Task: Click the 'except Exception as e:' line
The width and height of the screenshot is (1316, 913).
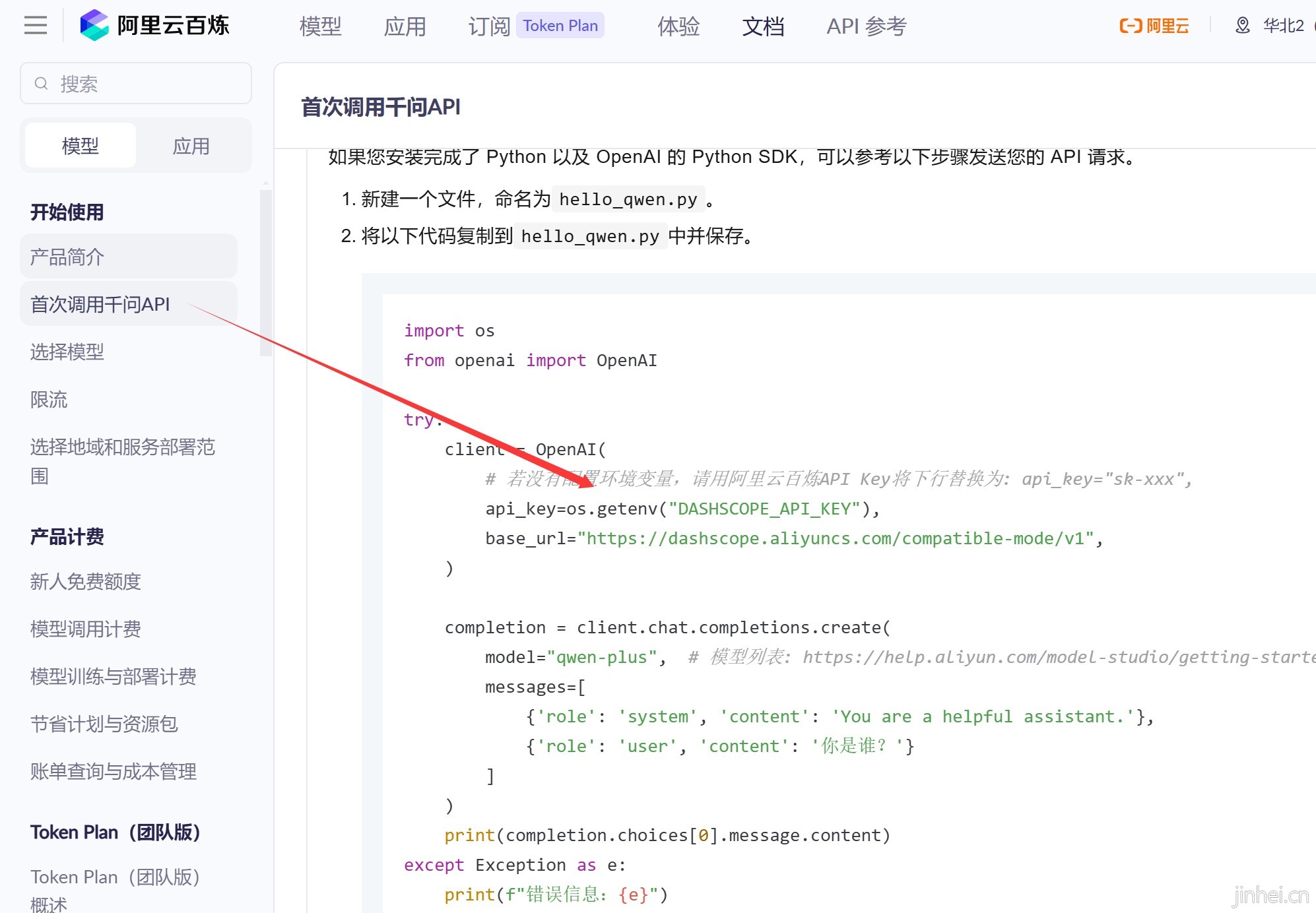Action: (x=515, y=865)
